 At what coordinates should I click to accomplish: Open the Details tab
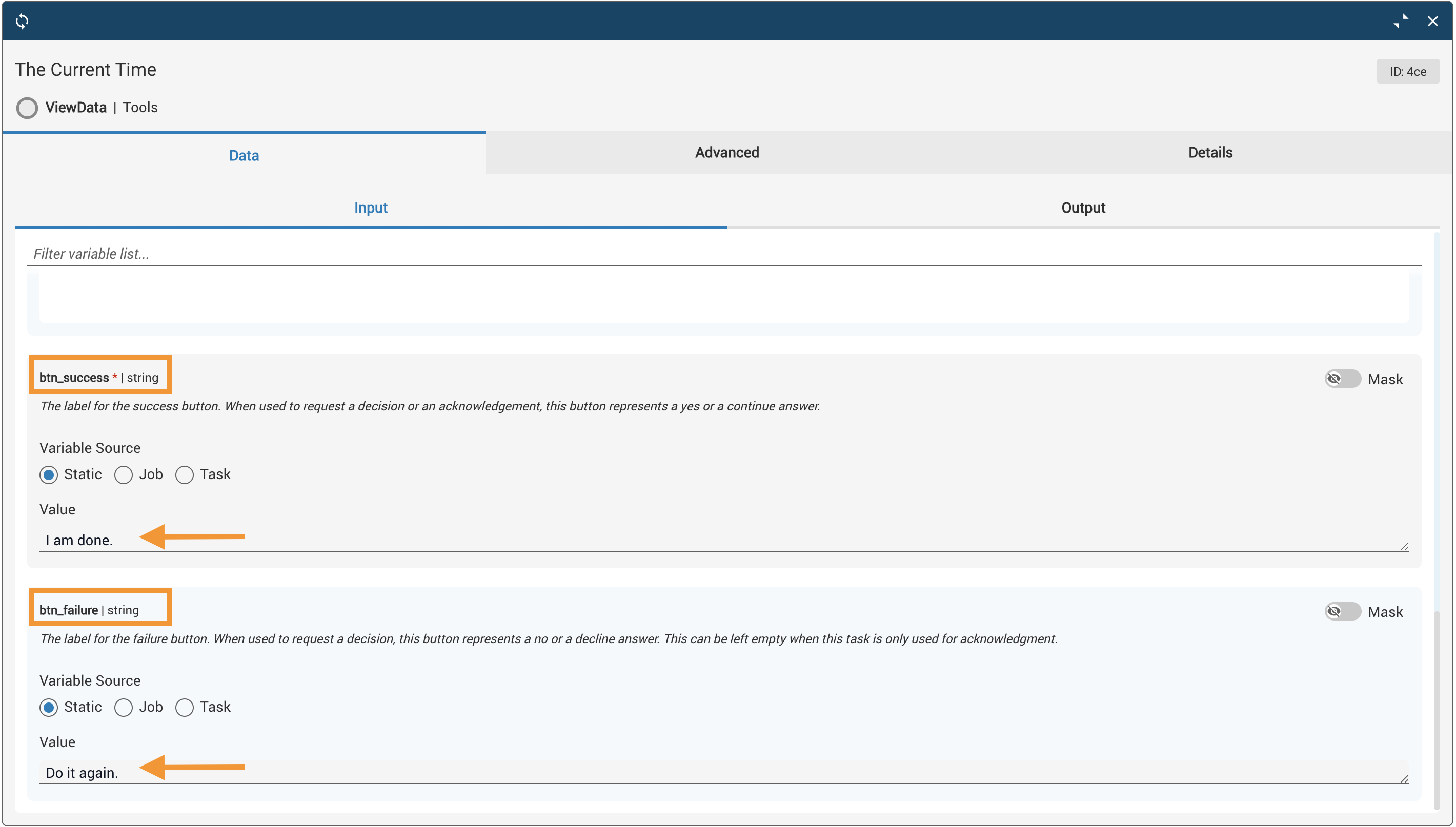(x=1210, y=152)
